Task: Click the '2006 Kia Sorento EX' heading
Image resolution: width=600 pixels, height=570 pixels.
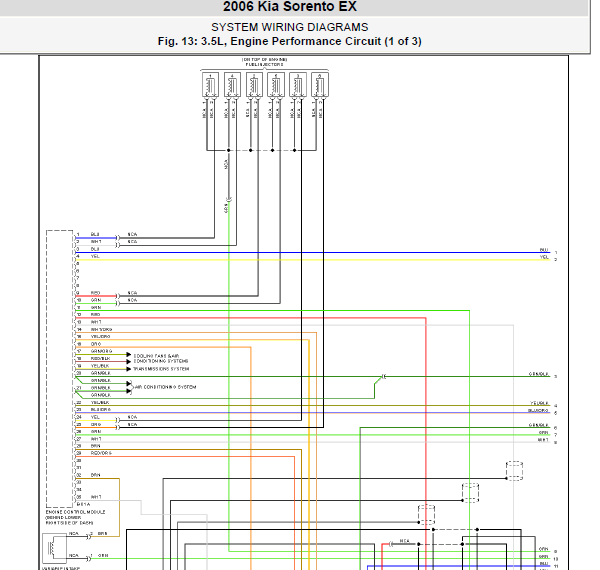Action: click(x=290, y=7)
